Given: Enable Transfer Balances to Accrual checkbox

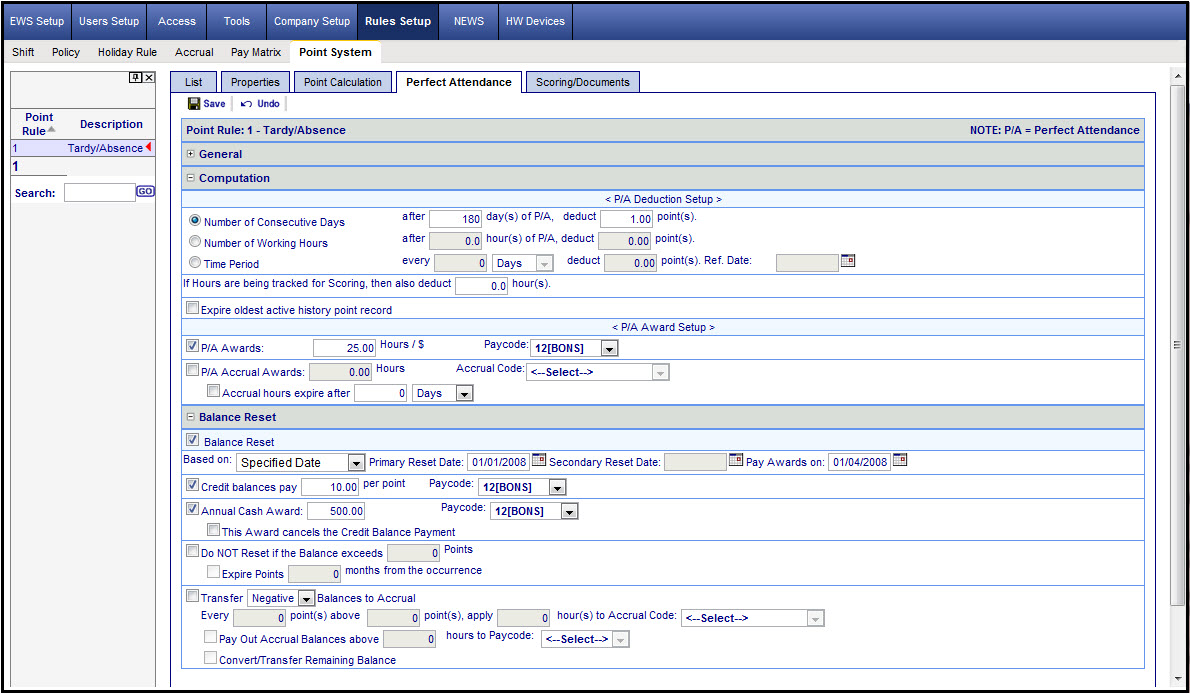Looking at the screenshot, I should 193,597.
